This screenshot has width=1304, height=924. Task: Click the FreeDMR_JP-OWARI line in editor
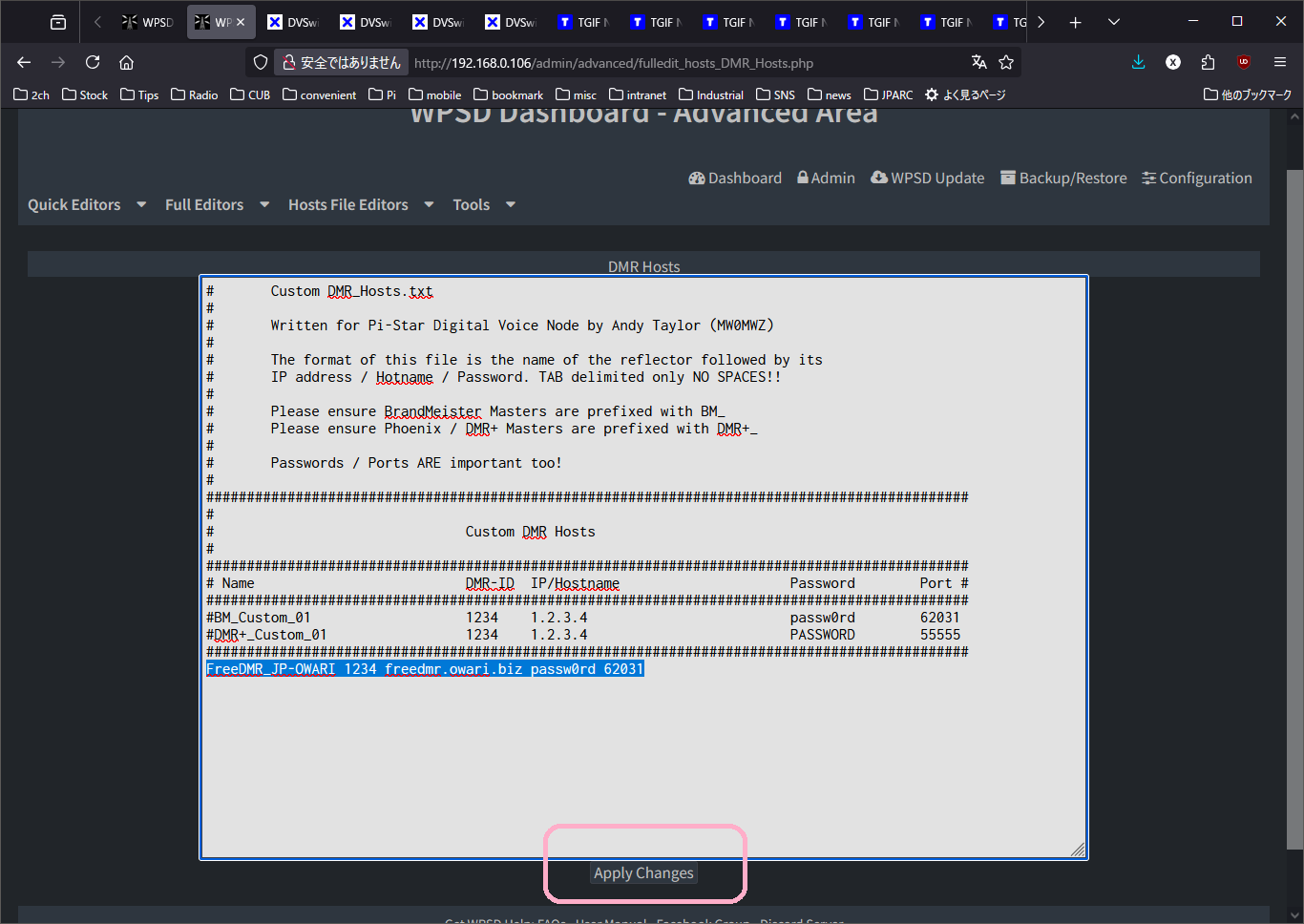click(x=425, y=669)
